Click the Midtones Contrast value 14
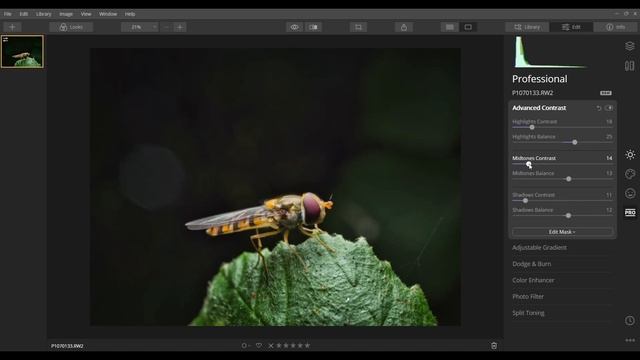This screenshot has height=360, width=640. point(609,158)
